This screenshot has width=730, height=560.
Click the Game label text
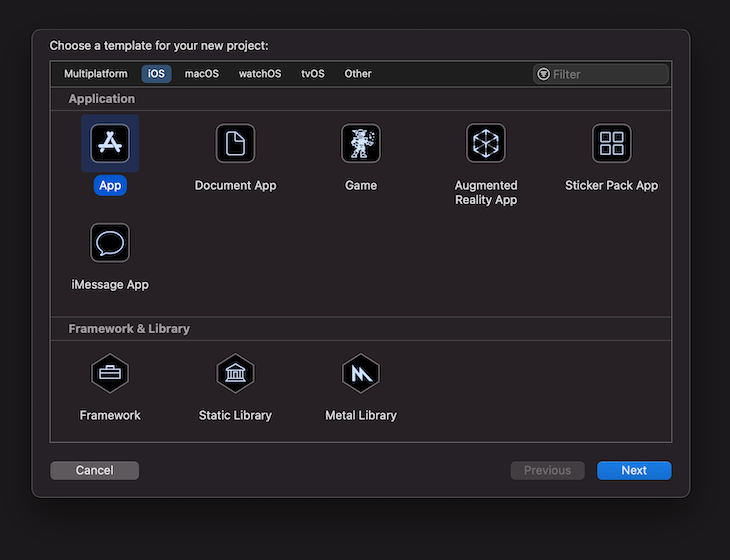[361, 185]
